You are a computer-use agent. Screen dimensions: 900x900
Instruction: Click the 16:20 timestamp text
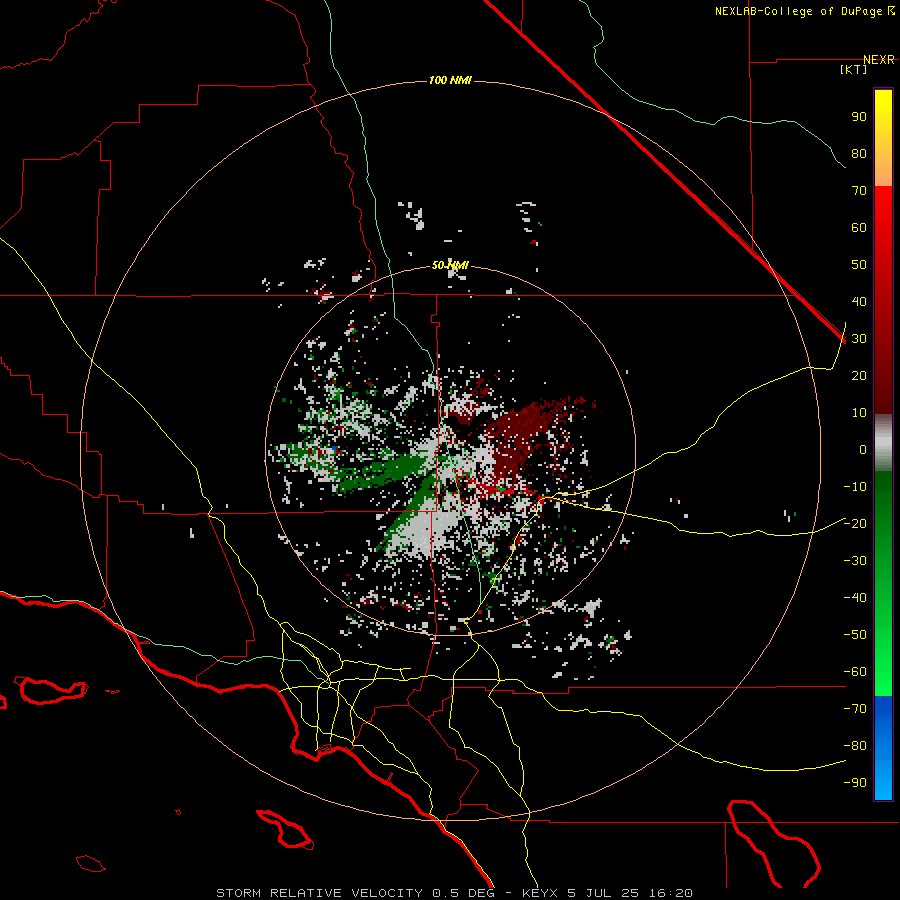pos(671,893)
